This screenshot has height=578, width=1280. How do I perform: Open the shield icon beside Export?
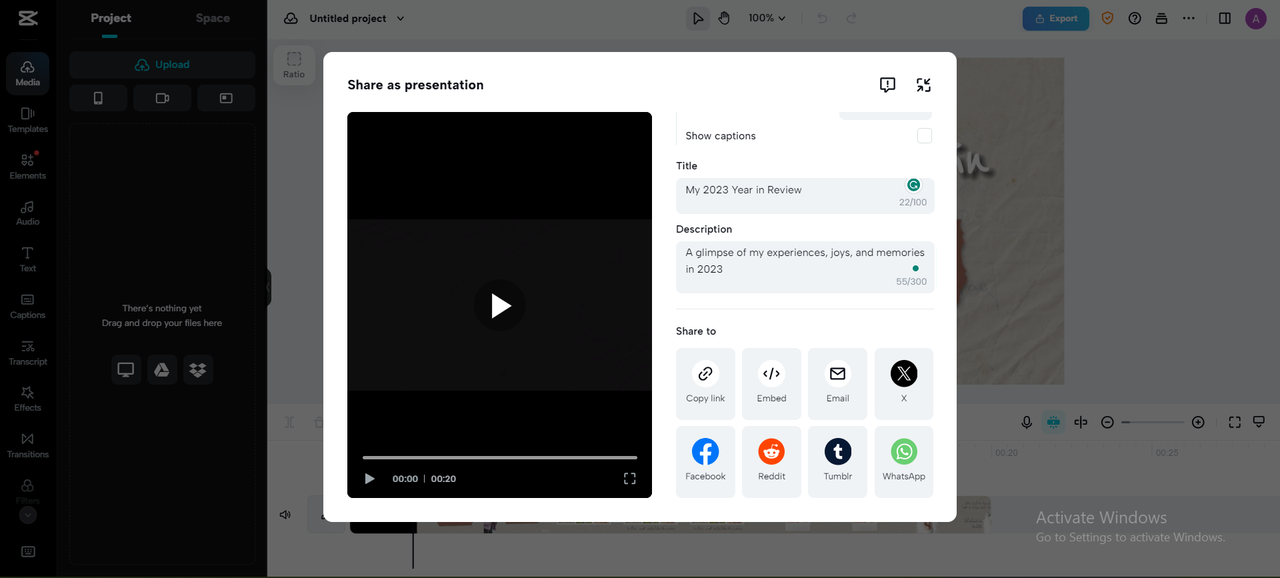coord(1107,18)
